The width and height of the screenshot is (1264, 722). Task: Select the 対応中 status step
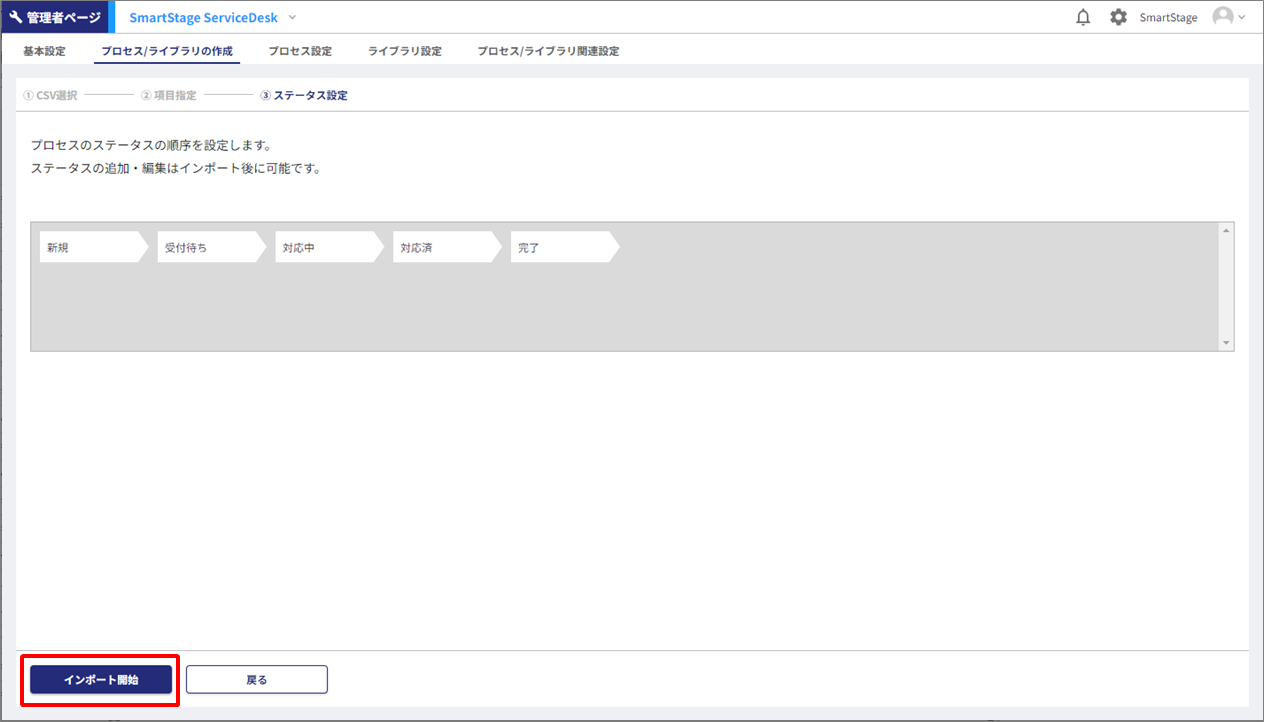(326, 248)
